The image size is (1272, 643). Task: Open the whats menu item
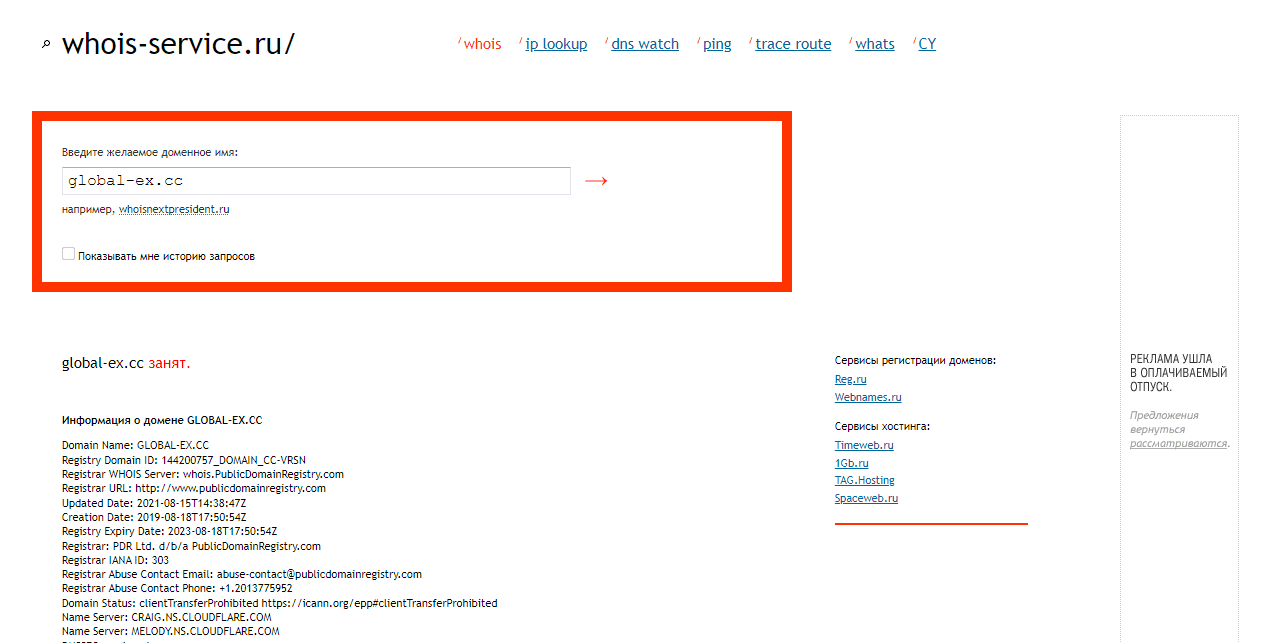(x=875, y=44)
